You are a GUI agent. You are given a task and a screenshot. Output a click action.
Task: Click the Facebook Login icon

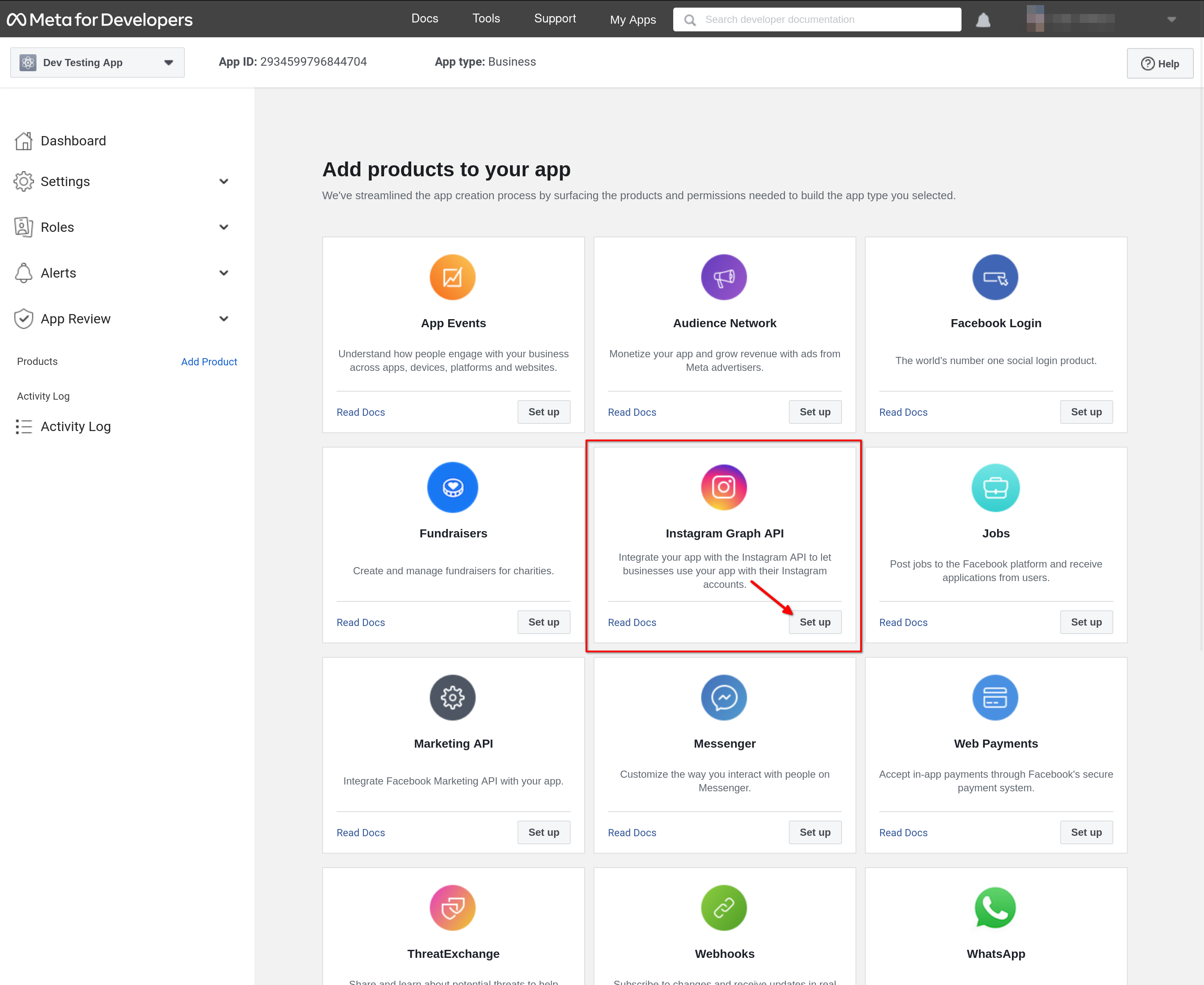click(995, 277)
